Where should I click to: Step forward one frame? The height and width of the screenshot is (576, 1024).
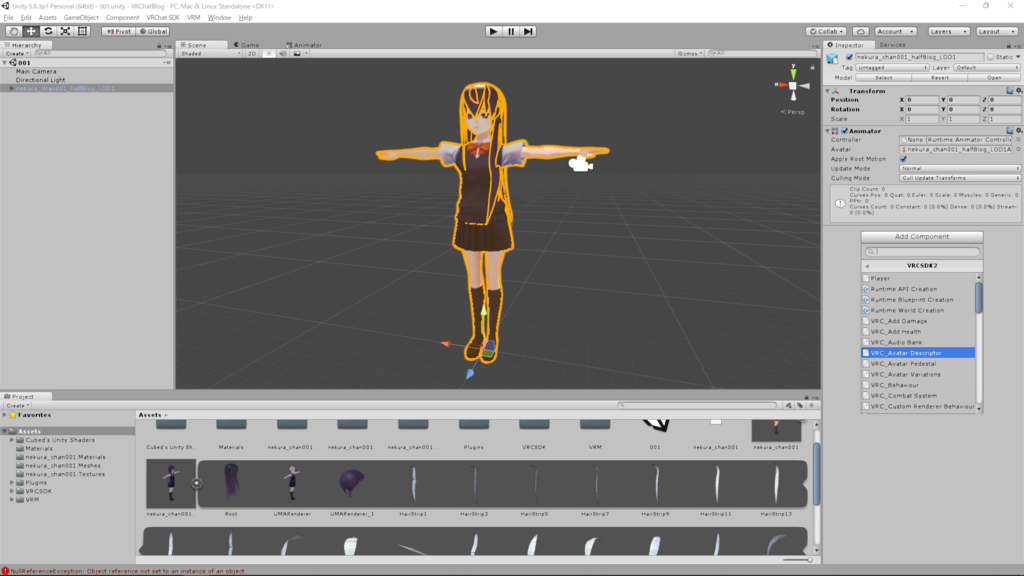point(528,31)
